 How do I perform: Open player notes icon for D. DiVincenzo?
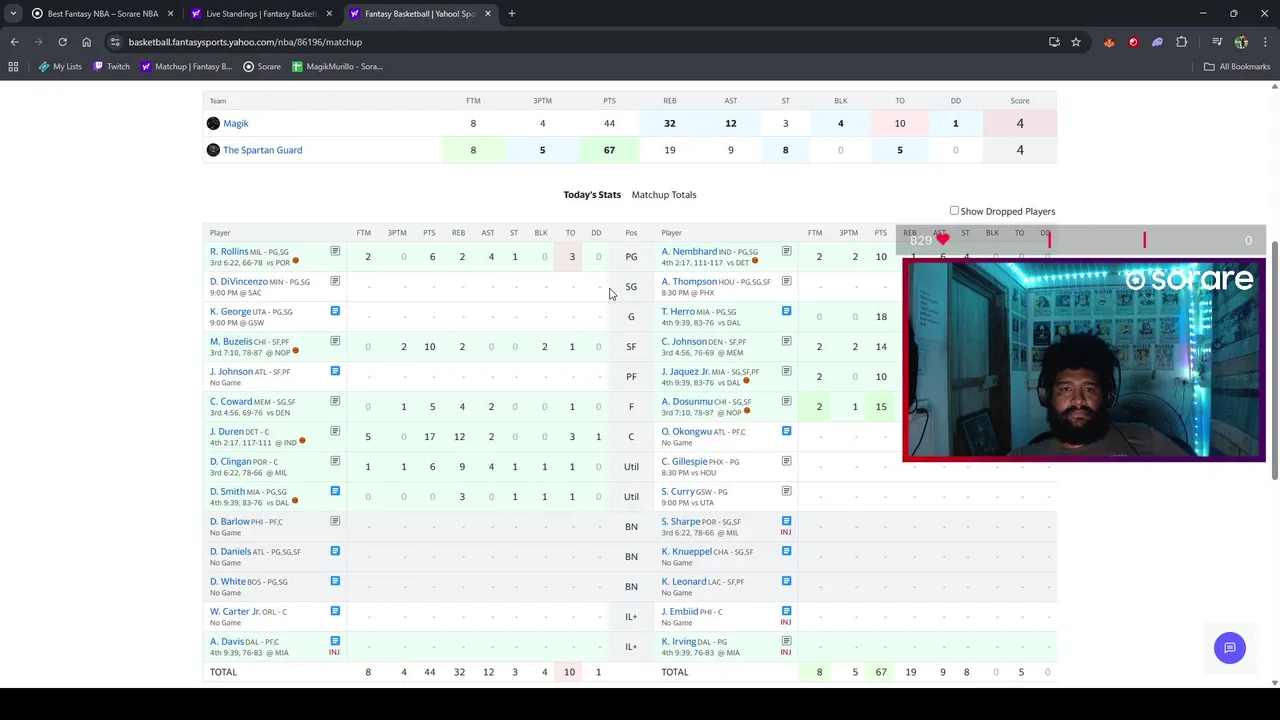point(335,281)
